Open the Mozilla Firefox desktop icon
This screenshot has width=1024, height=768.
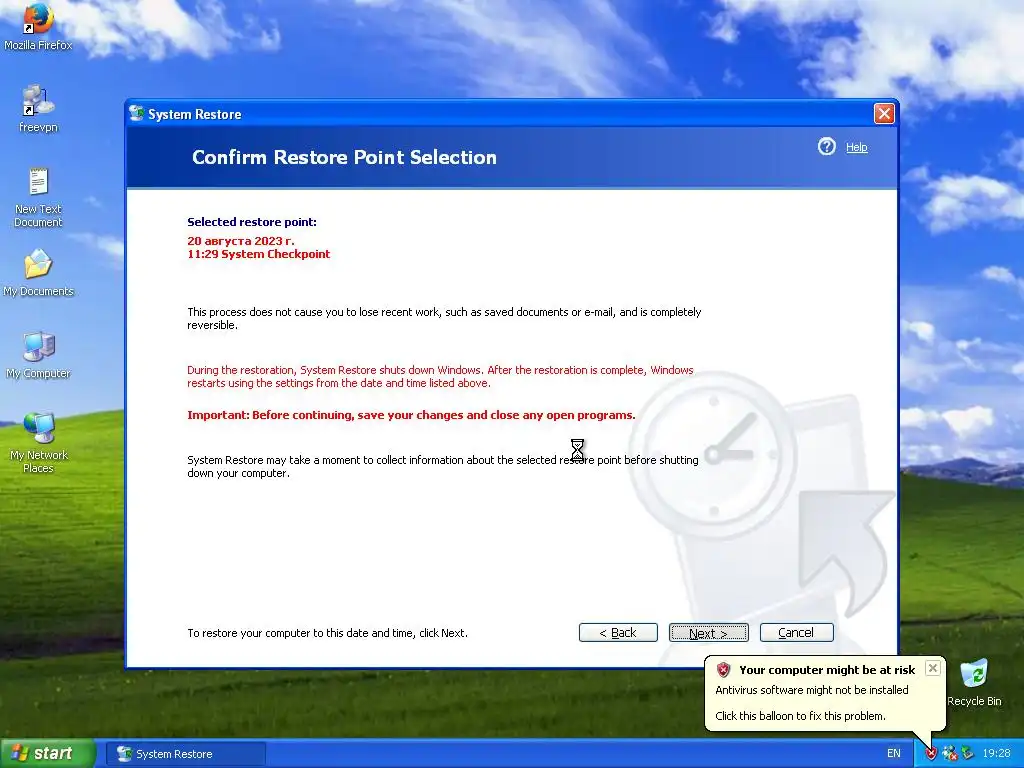click(x=38, y=26)
